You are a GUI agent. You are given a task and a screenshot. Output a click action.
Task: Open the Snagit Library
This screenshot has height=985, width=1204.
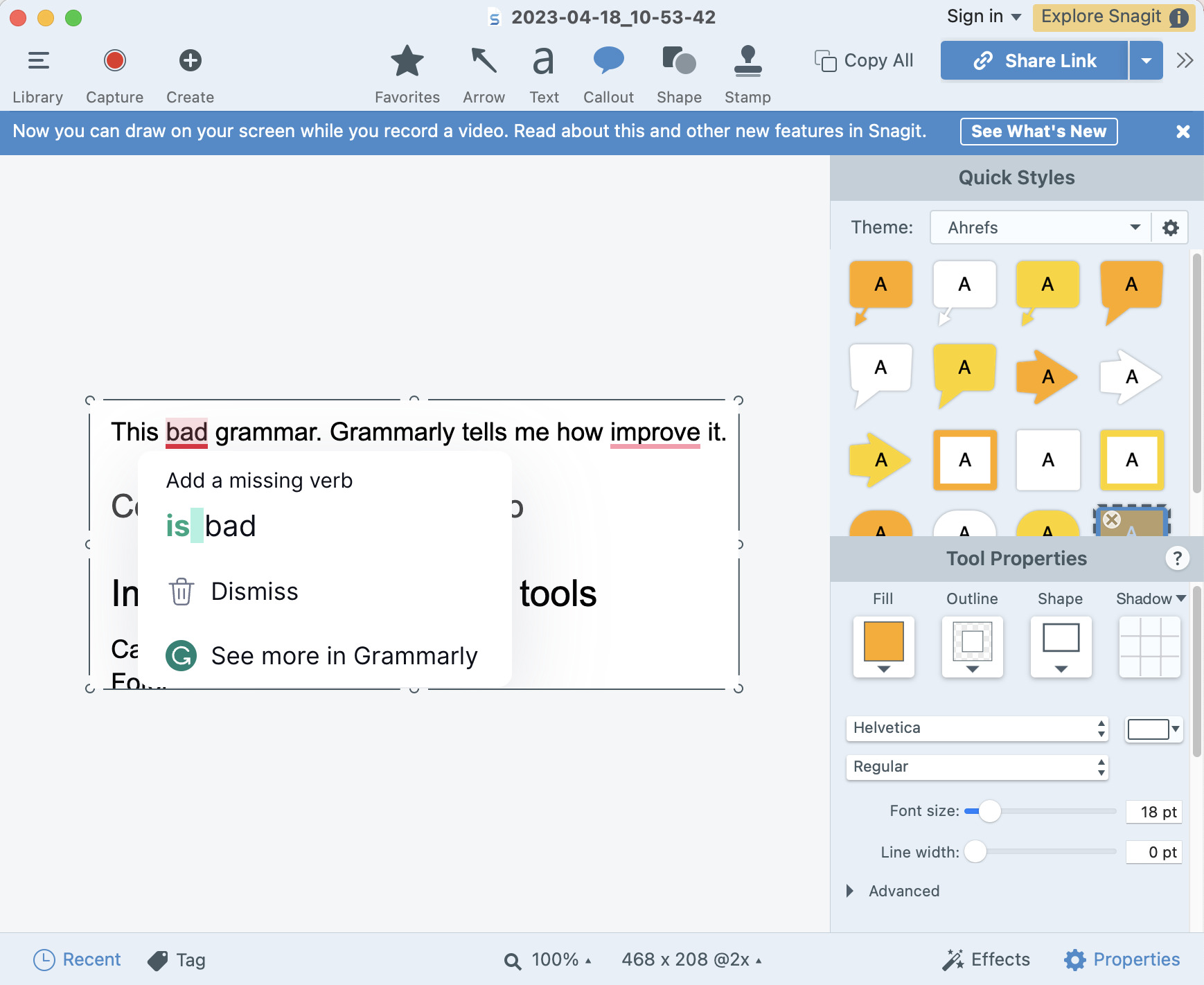[x=38, y=69]
